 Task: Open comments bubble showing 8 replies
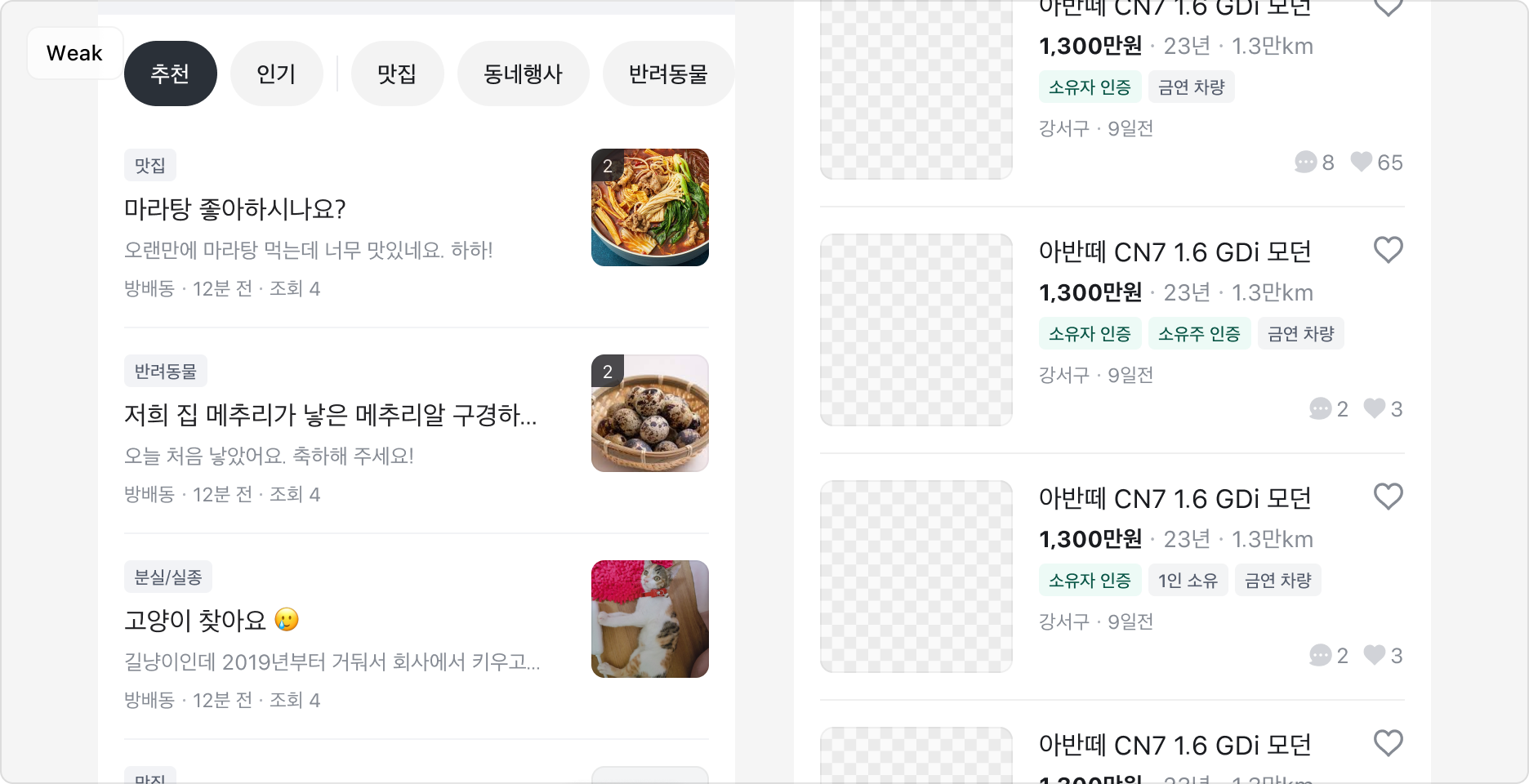tap(1306, 162)
